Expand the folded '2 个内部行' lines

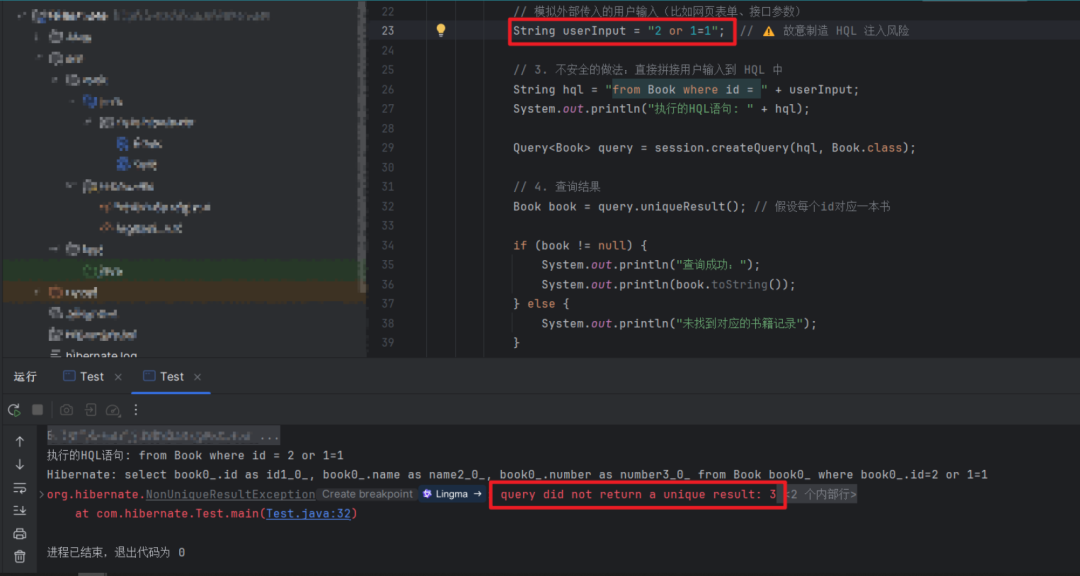click(822, 494)
